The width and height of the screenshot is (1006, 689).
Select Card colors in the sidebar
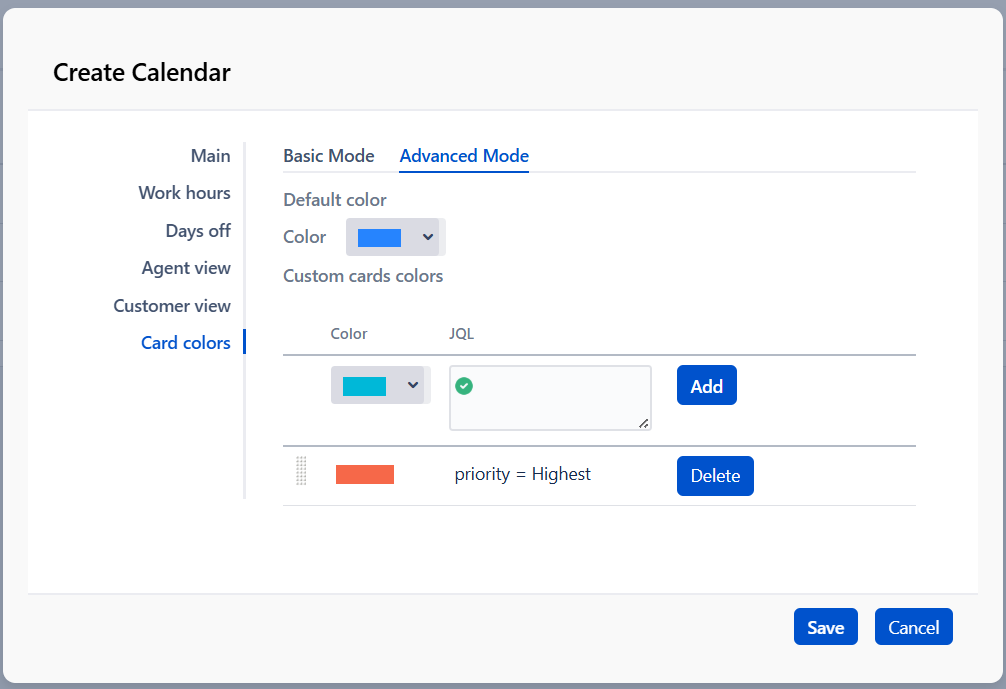186,343
